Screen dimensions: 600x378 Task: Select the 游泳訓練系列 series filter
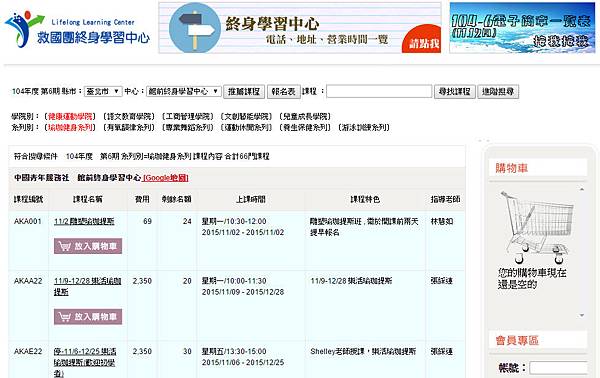coord(364,127)
